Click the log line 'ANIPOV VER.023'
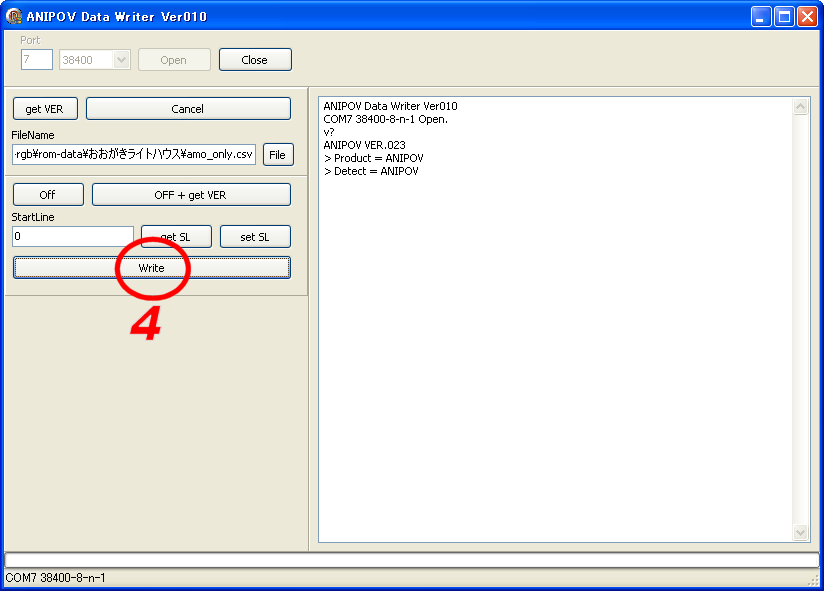Screen dimensions: 824x591 pyautogui.click(x=364, y=145)
